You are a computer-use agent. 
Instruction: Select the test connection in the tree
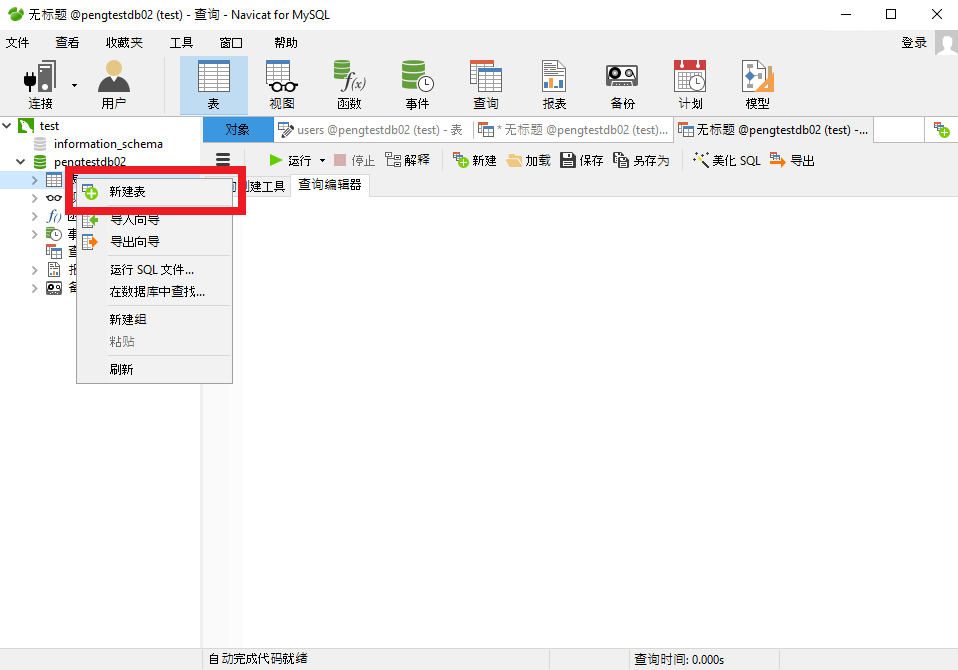pos(49,126)
